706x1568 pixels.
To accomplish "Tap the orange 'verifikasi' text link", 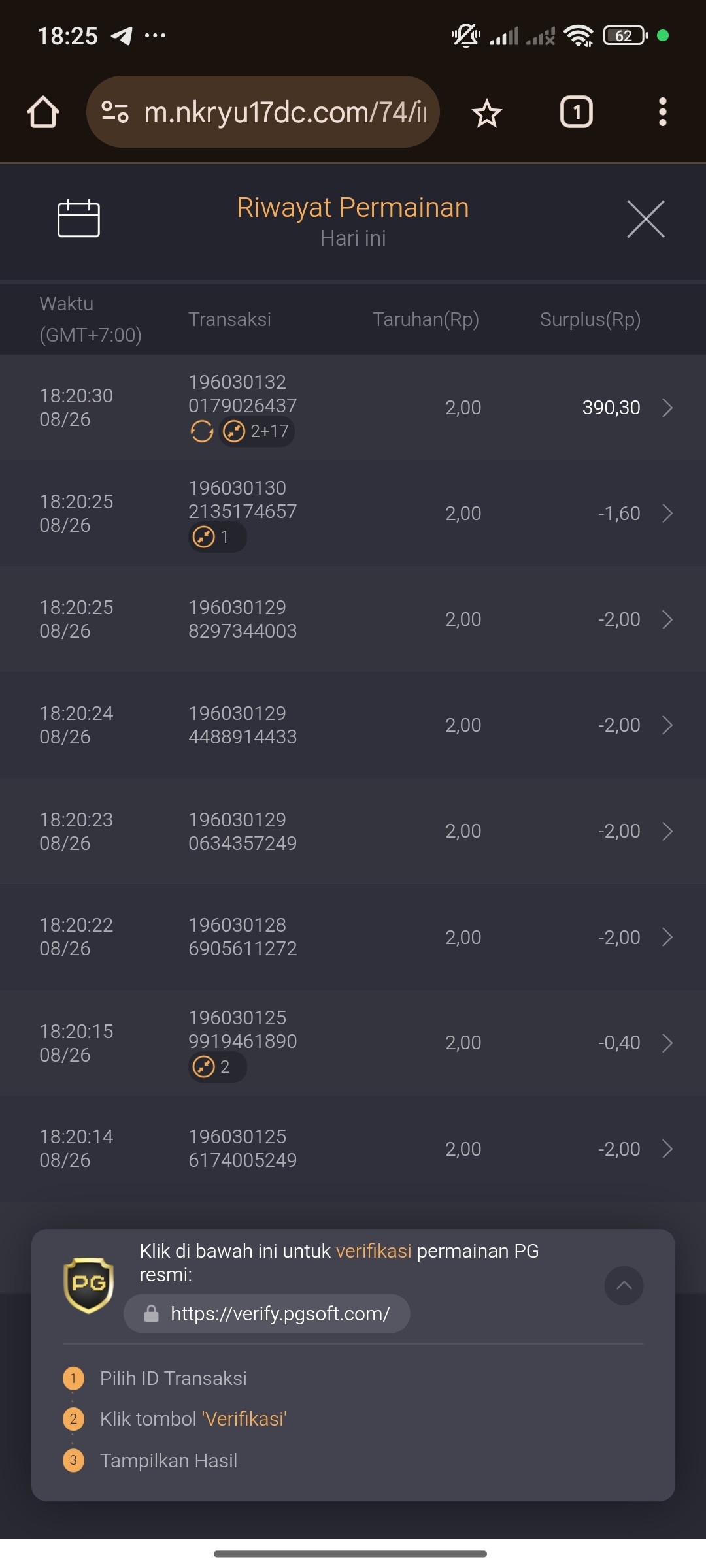I will click(x=373, y=1251).
